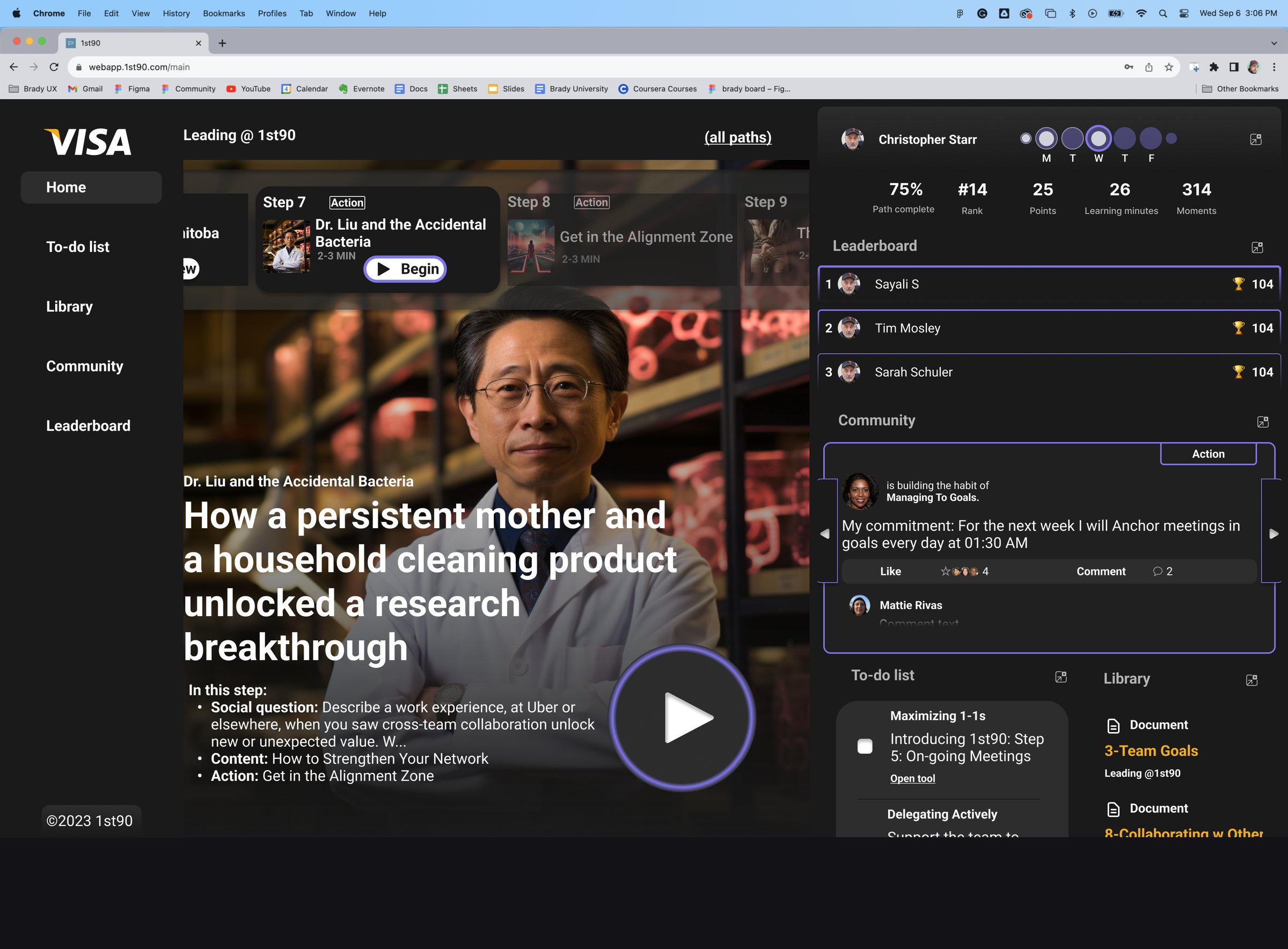
Task: Click the comment bubble count icon
Action: pyautogui.click(x=1157, y=571)
